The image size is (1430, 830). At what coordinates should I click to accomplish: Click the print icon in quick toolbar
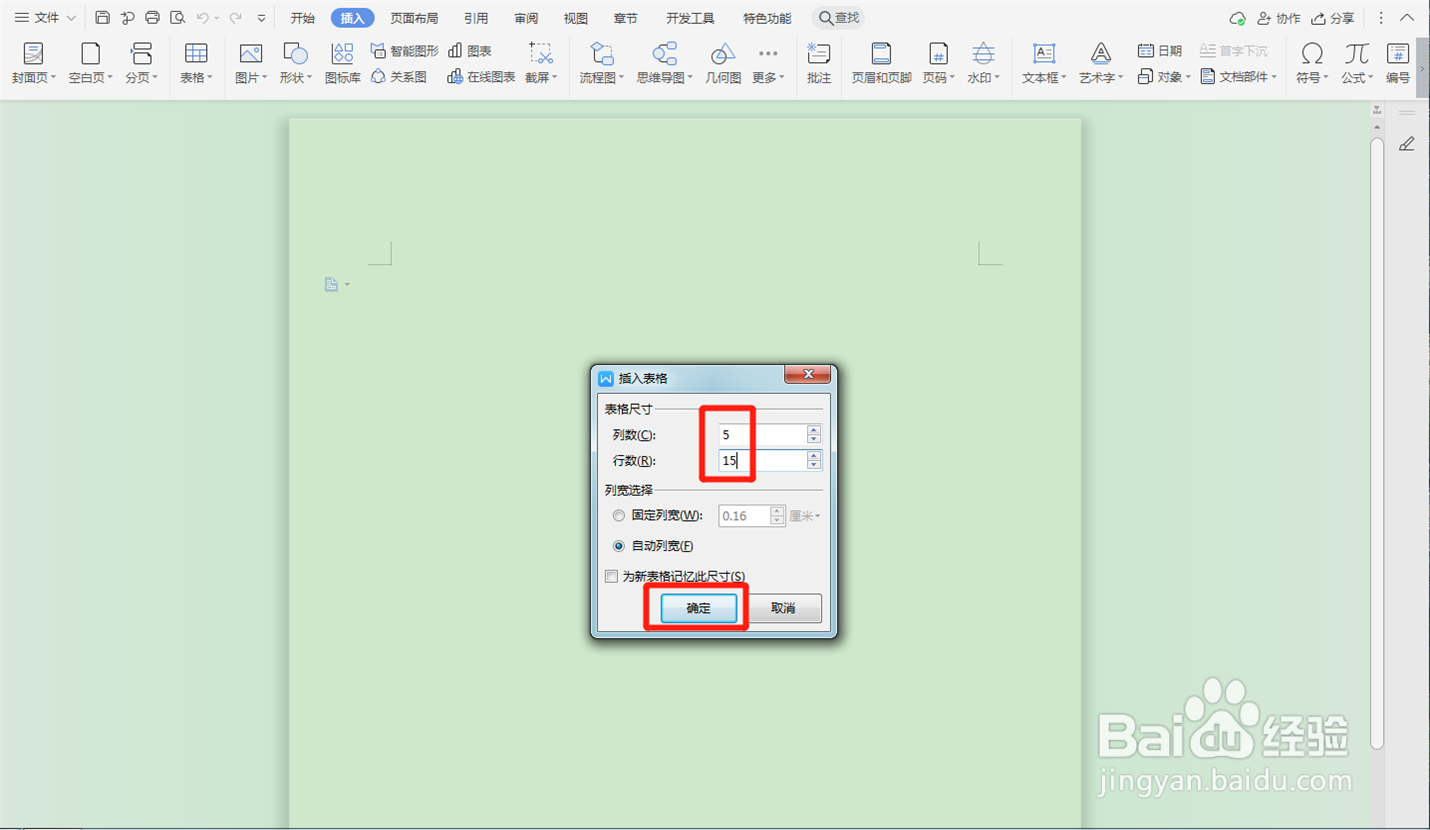[152, 18]
